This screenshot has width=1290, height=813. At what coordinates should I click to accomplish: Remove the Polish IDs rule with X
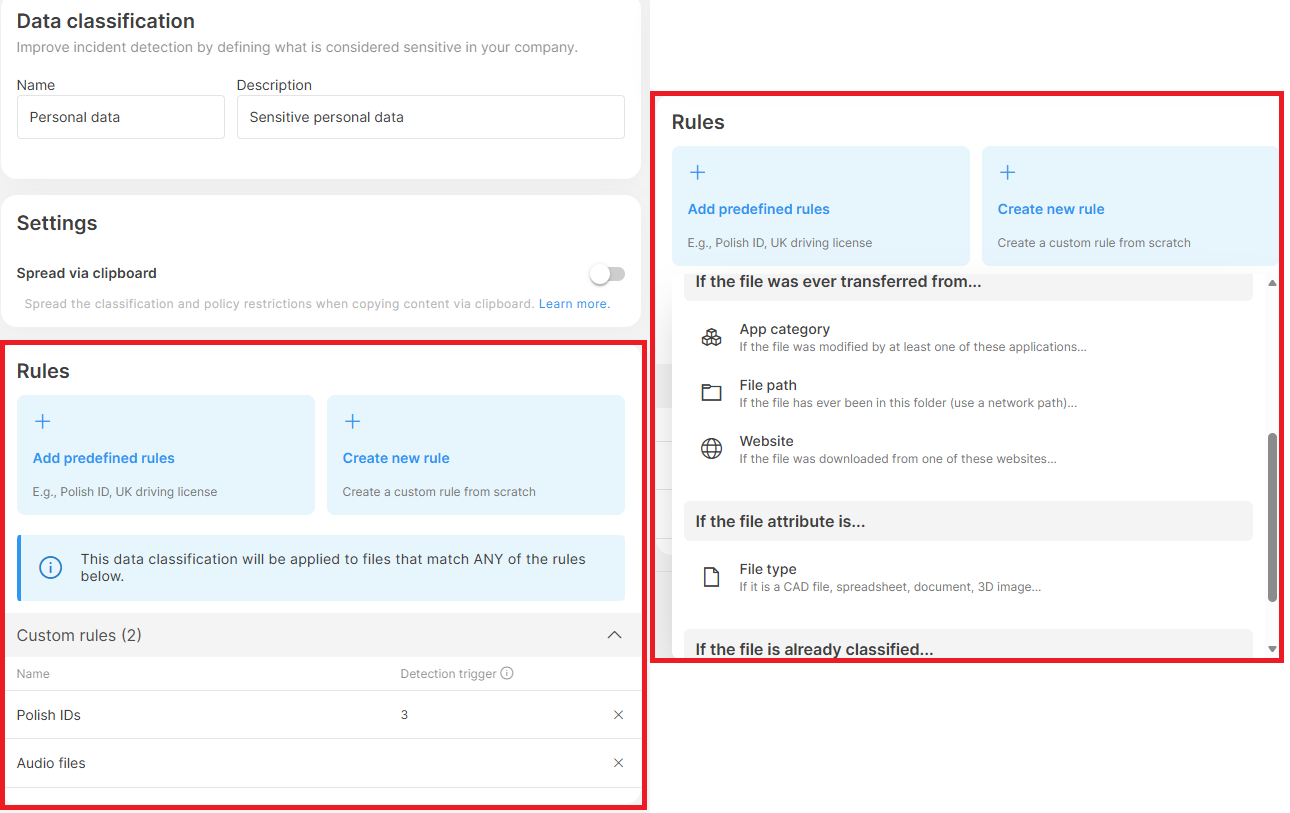pyautogui.click(x=618, y=715)
